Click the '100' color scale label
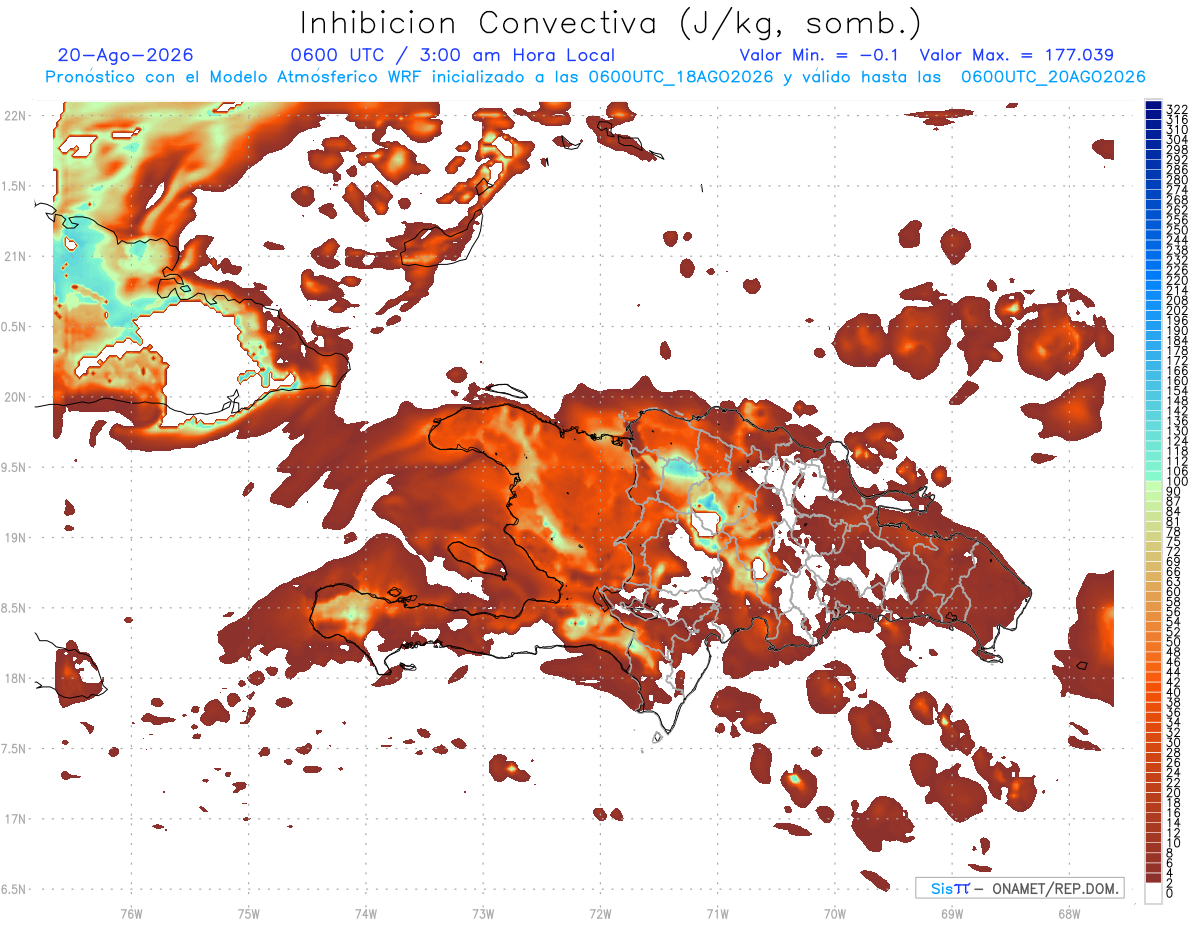Screen dimensions: 1200x927 pos(1176,482)
